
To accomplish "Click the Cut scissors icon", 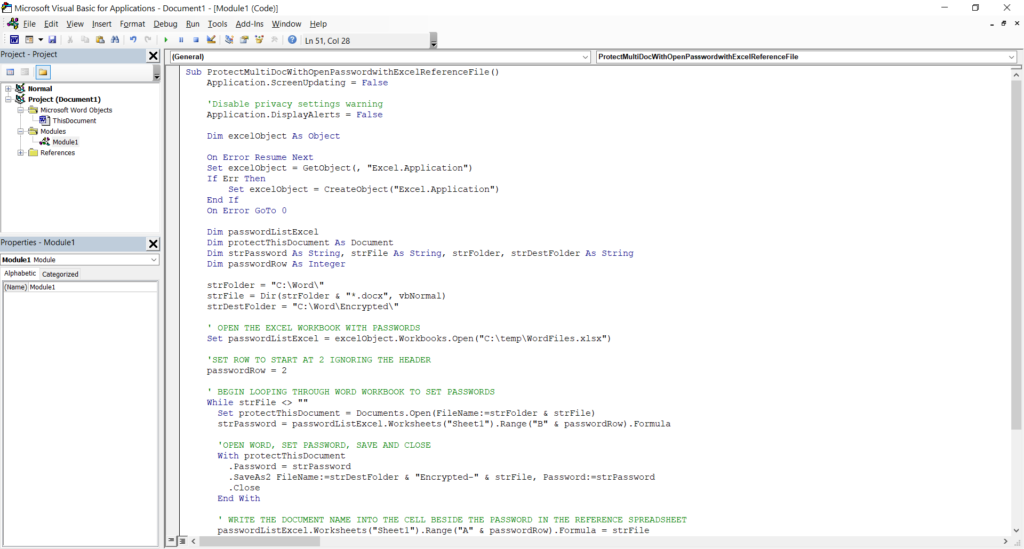I will [70, 40].
